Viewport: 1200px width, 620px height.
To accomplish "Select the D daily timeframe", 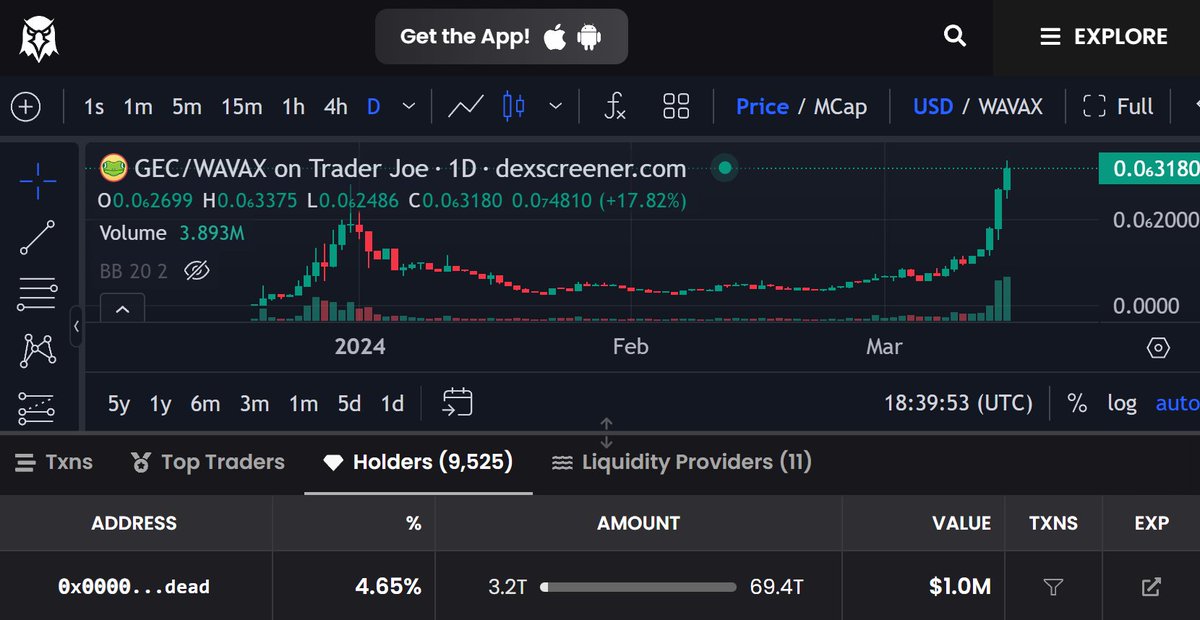I will (373, 107).
